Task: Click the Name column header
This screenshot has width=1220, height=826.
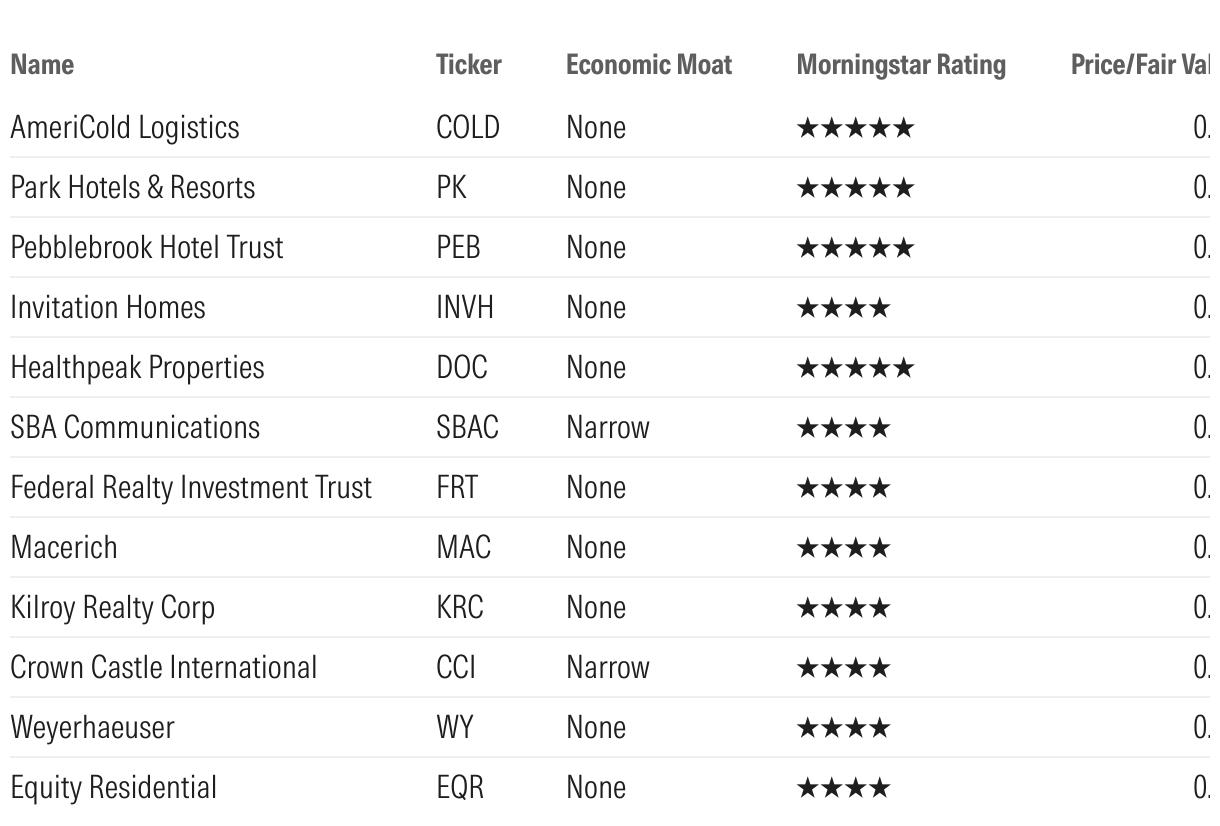Action: tap(42, 65)
